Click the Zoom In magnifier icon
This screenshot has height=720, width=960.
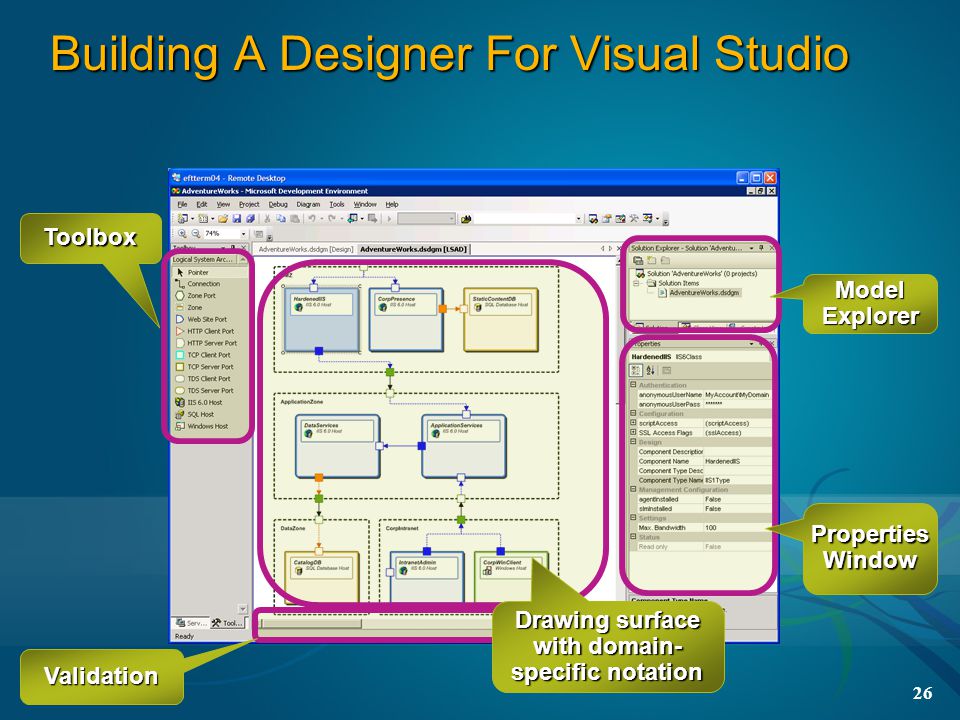click(x=182, y=233)
